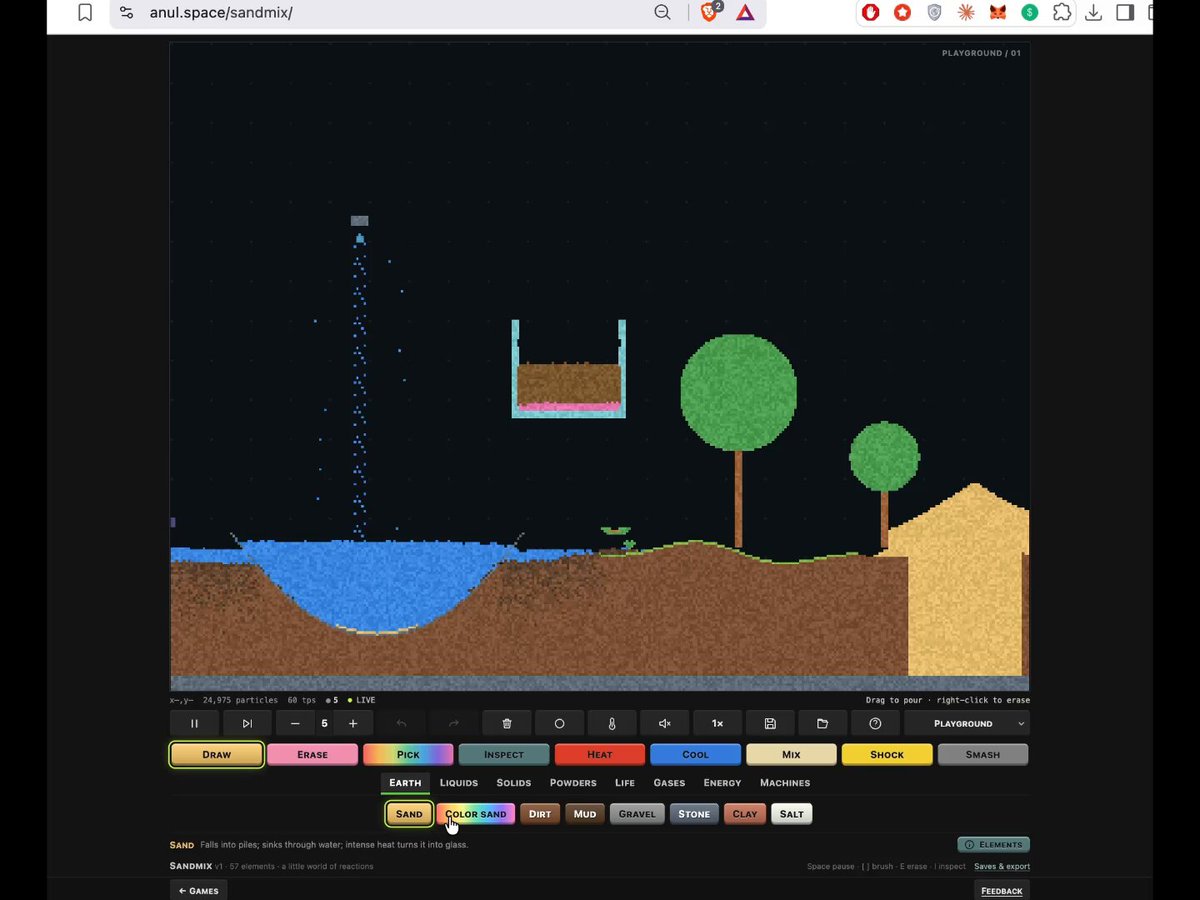1200x900 pixels.
Task: Choose the Sand element swatch
Action: tap(409, 814)
